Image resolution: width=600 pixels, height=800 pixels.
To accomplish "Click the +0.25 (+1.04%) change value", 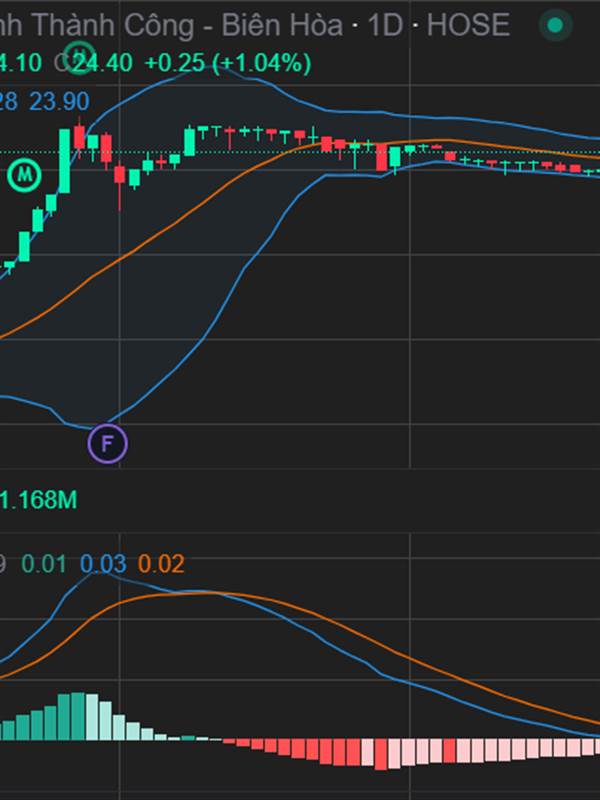I will point(228,64).
